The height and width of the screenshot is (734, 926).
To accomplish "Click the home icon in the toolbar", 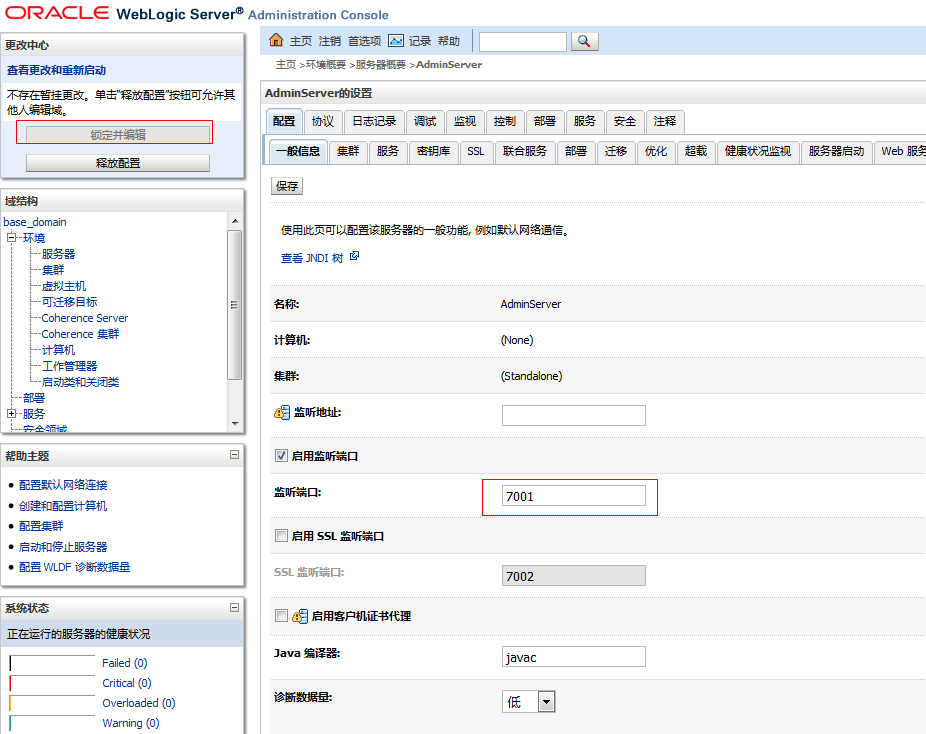I will point(276,40).
